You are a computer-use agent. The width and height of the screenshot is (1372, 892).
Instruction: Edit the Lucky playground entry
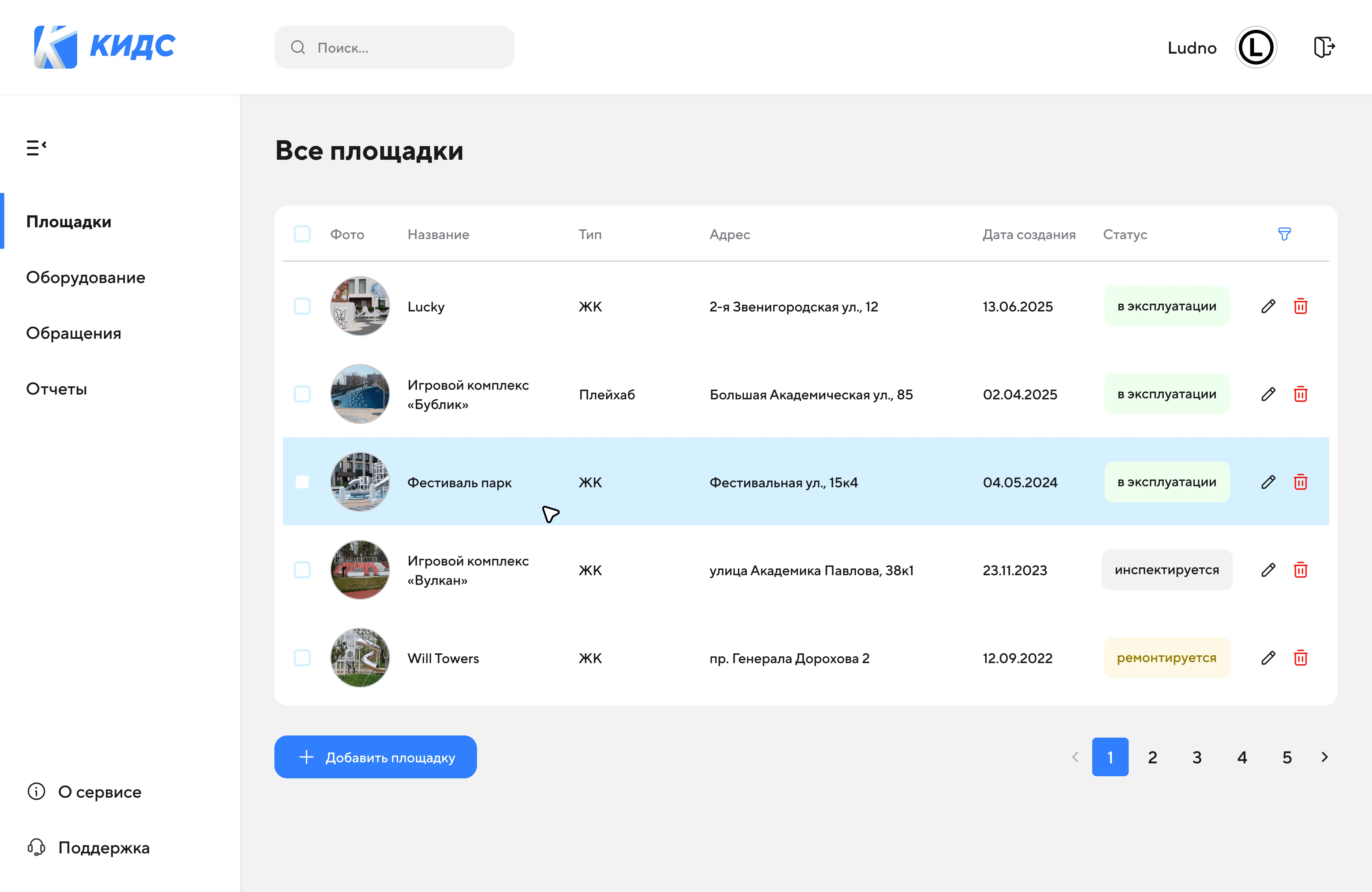coord(1268,306)
